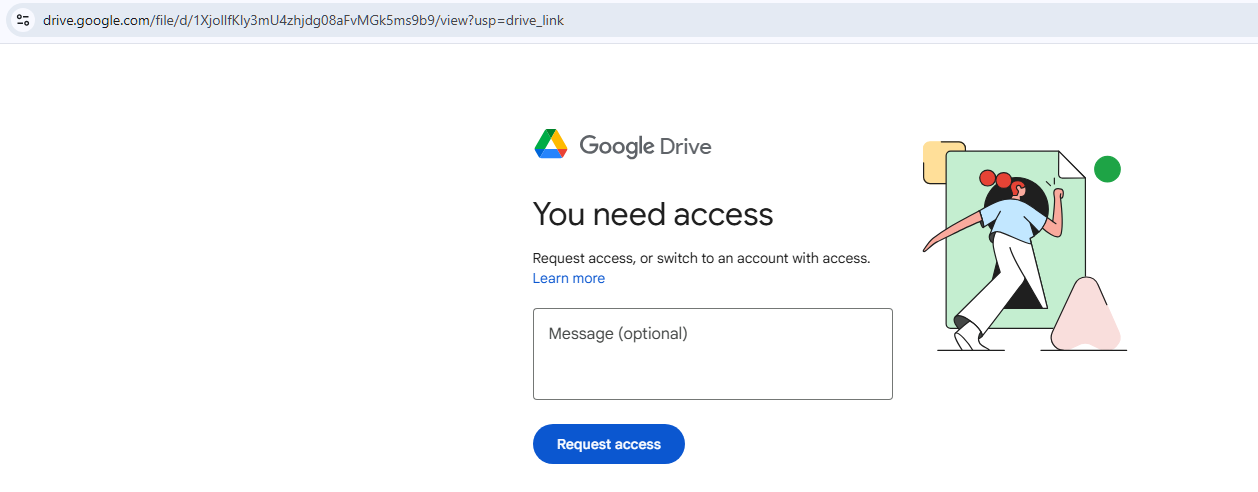Select the drive.google.com URL in address bar

pos(303,20)
